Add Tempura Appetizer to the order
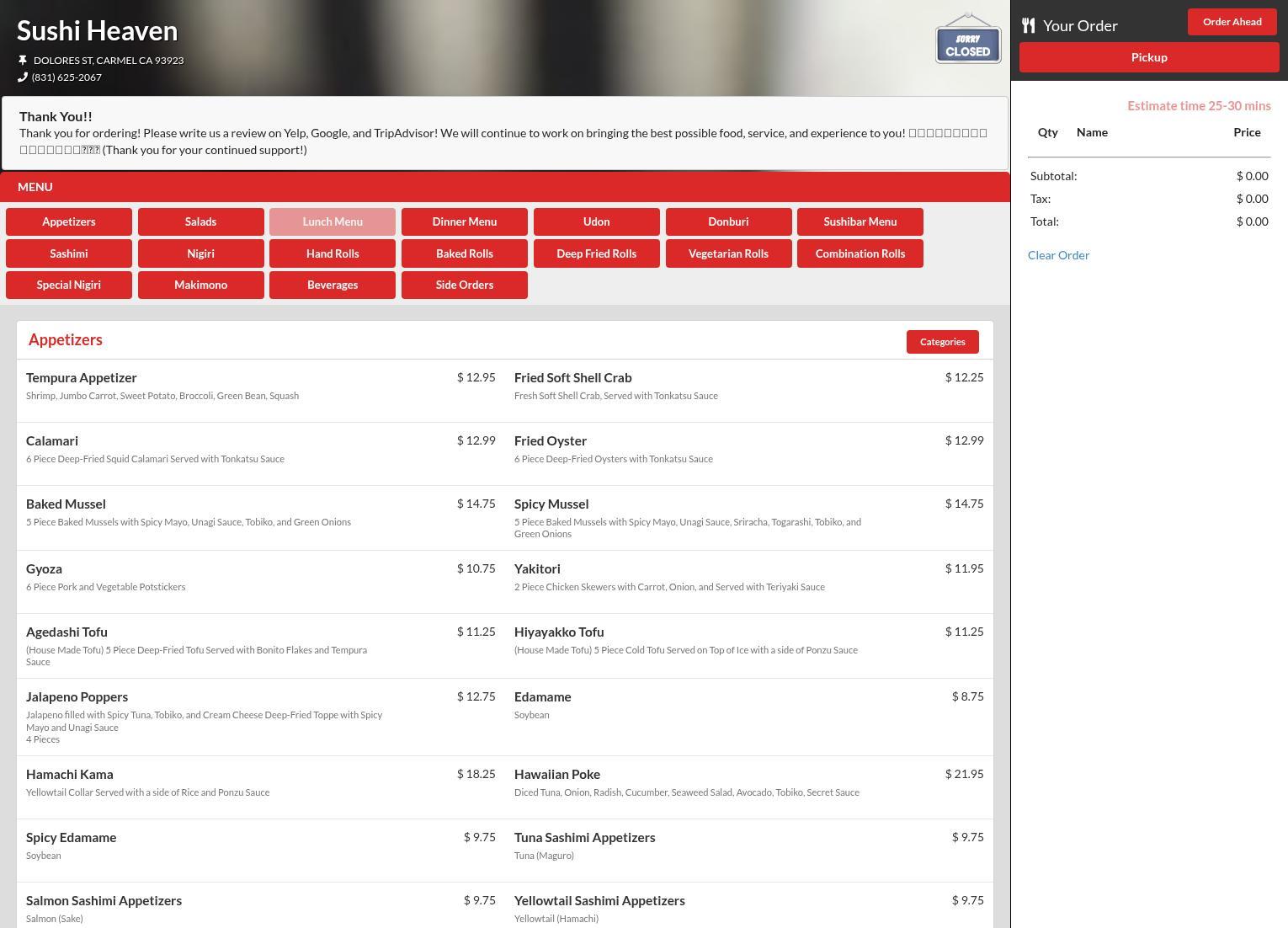This screenshot has height=928, width=1288. point(82,378)
